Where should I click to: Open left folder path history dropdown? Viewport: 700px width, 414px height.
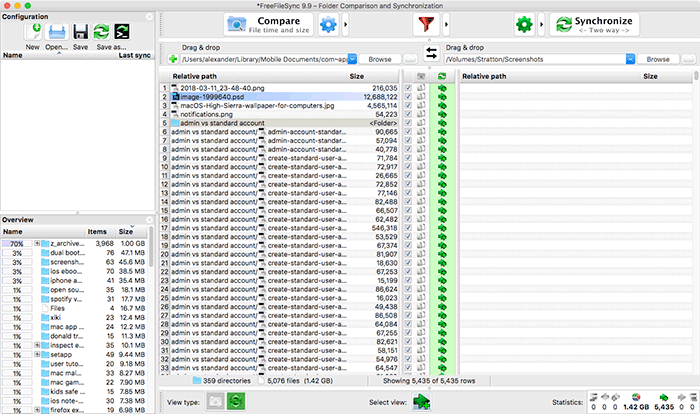(352, 59)
